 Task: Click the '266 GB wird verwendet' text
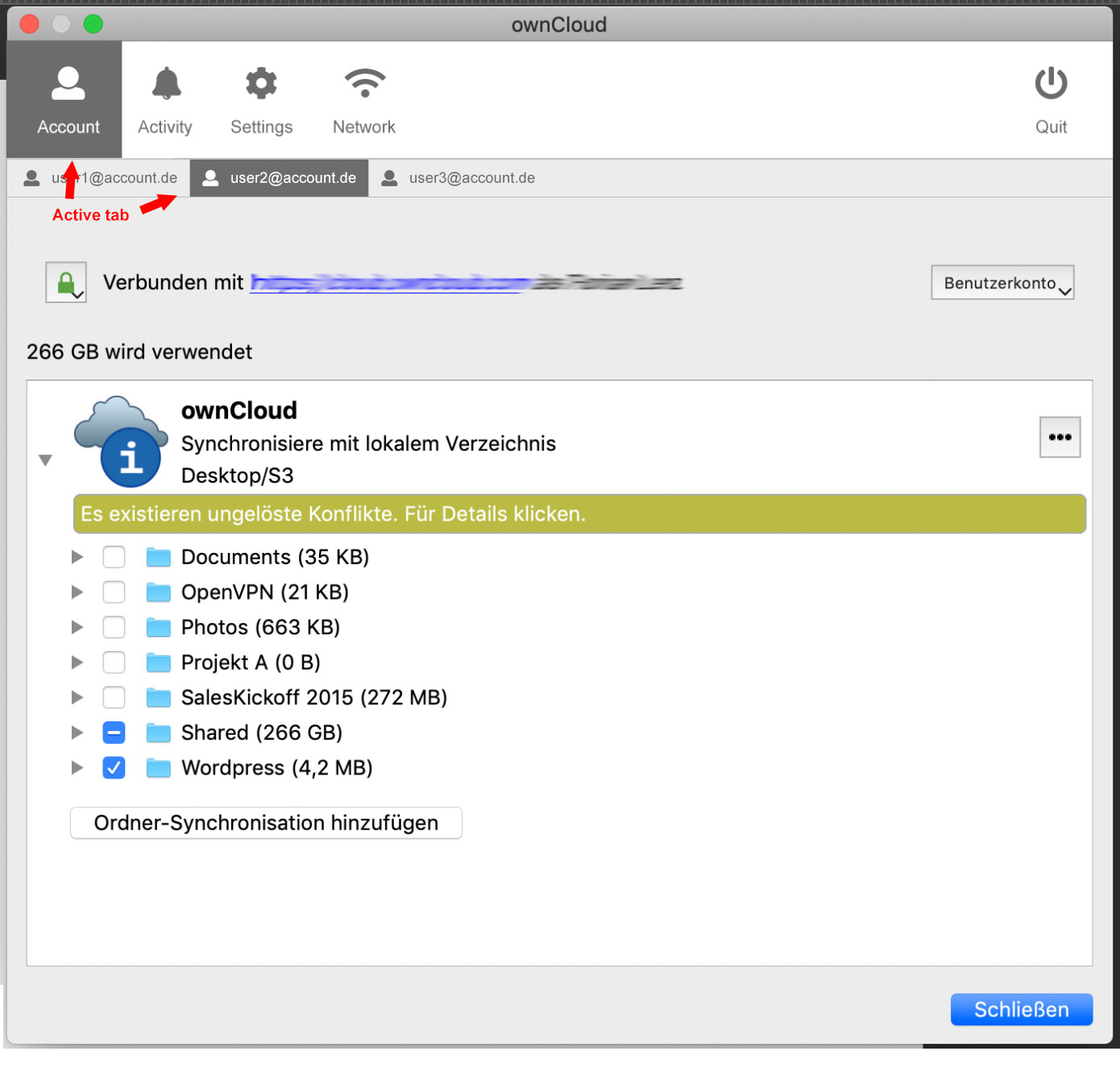(x=139, y=352)
